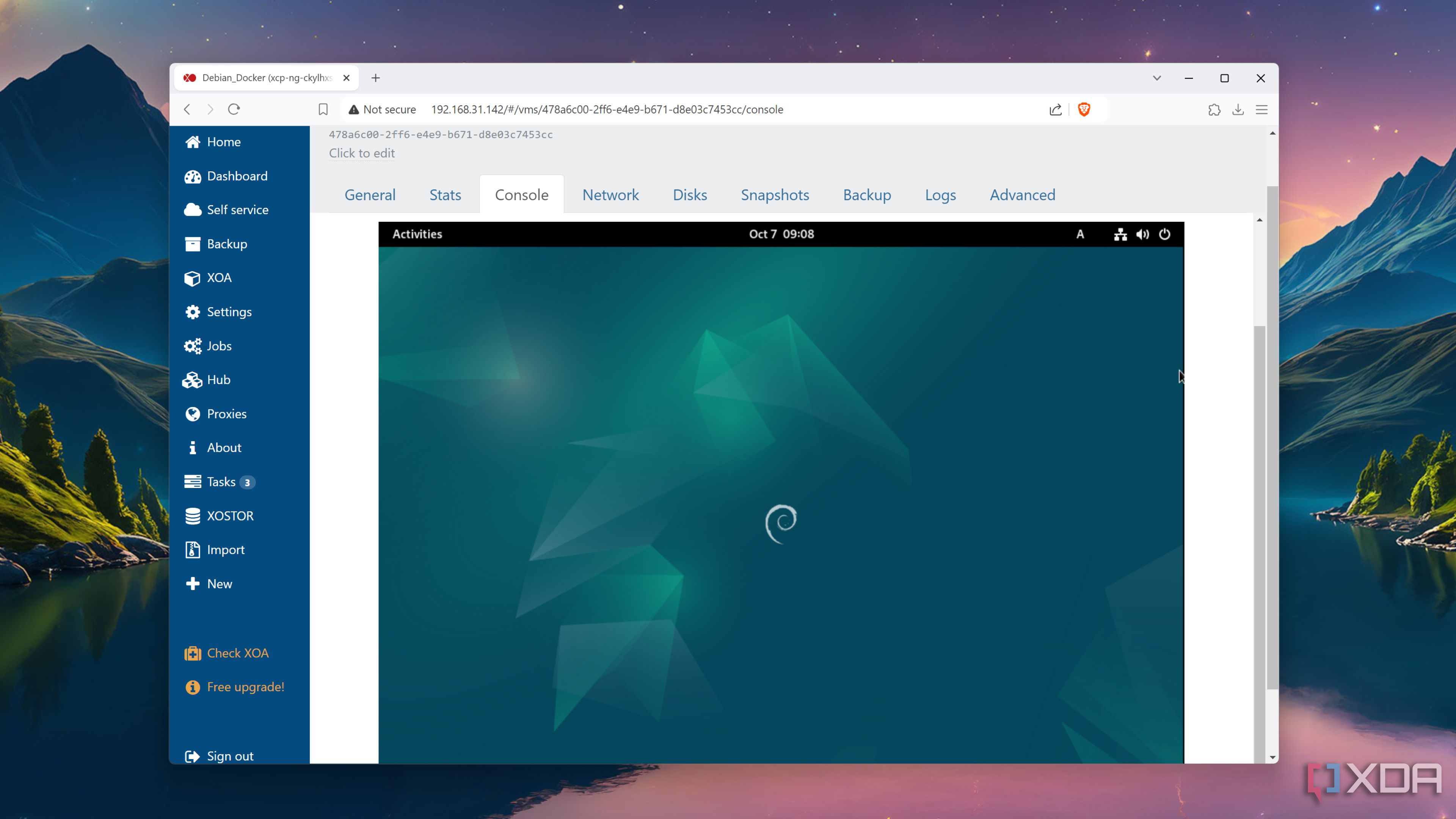Click Sign out in sidebar
Image resolution: width=1456 pixels, height=819 pixels.
pyautogui.click(x=229, y=756)
